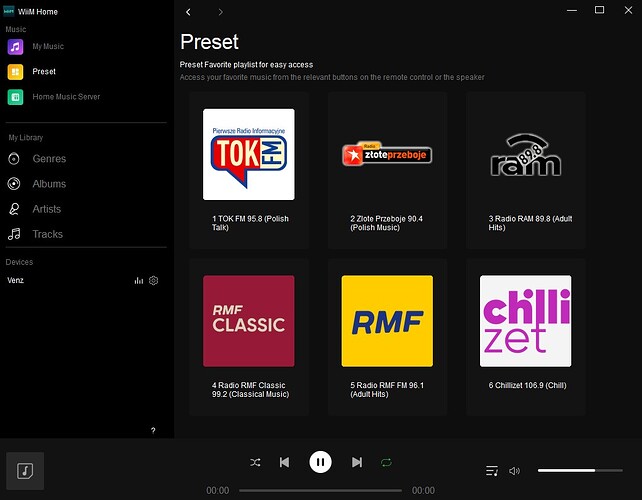Click '1 TOK FM 95.8 (Polish Talk)' label
This screenshot has height=500, width=642.
[x=250, y=223]
